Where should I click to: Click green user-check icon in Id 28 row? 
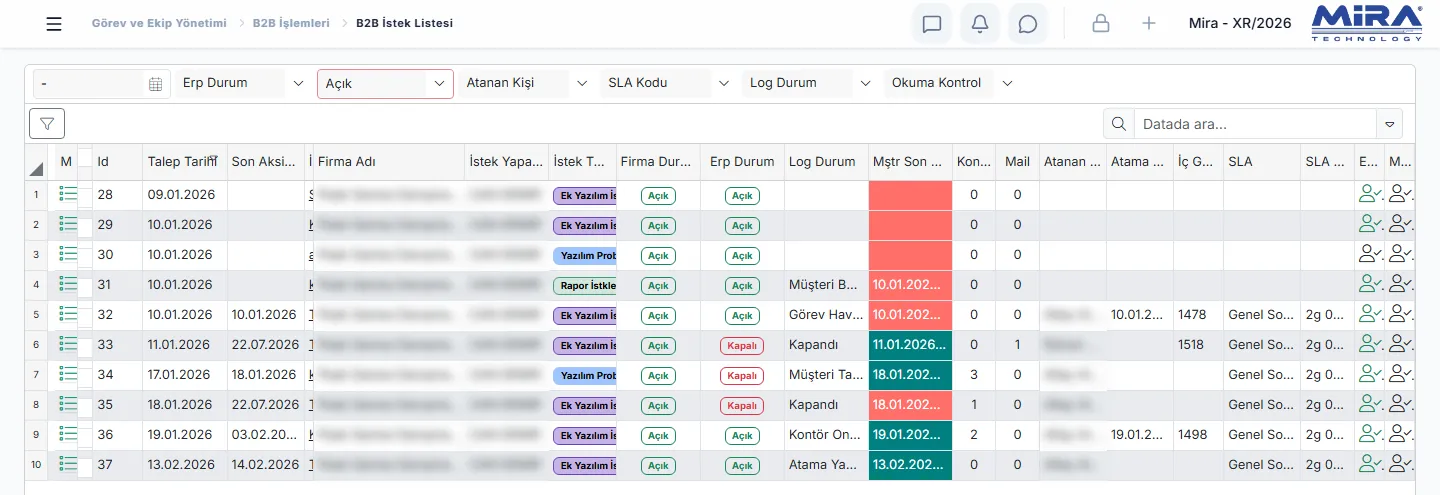point(1370,195)
